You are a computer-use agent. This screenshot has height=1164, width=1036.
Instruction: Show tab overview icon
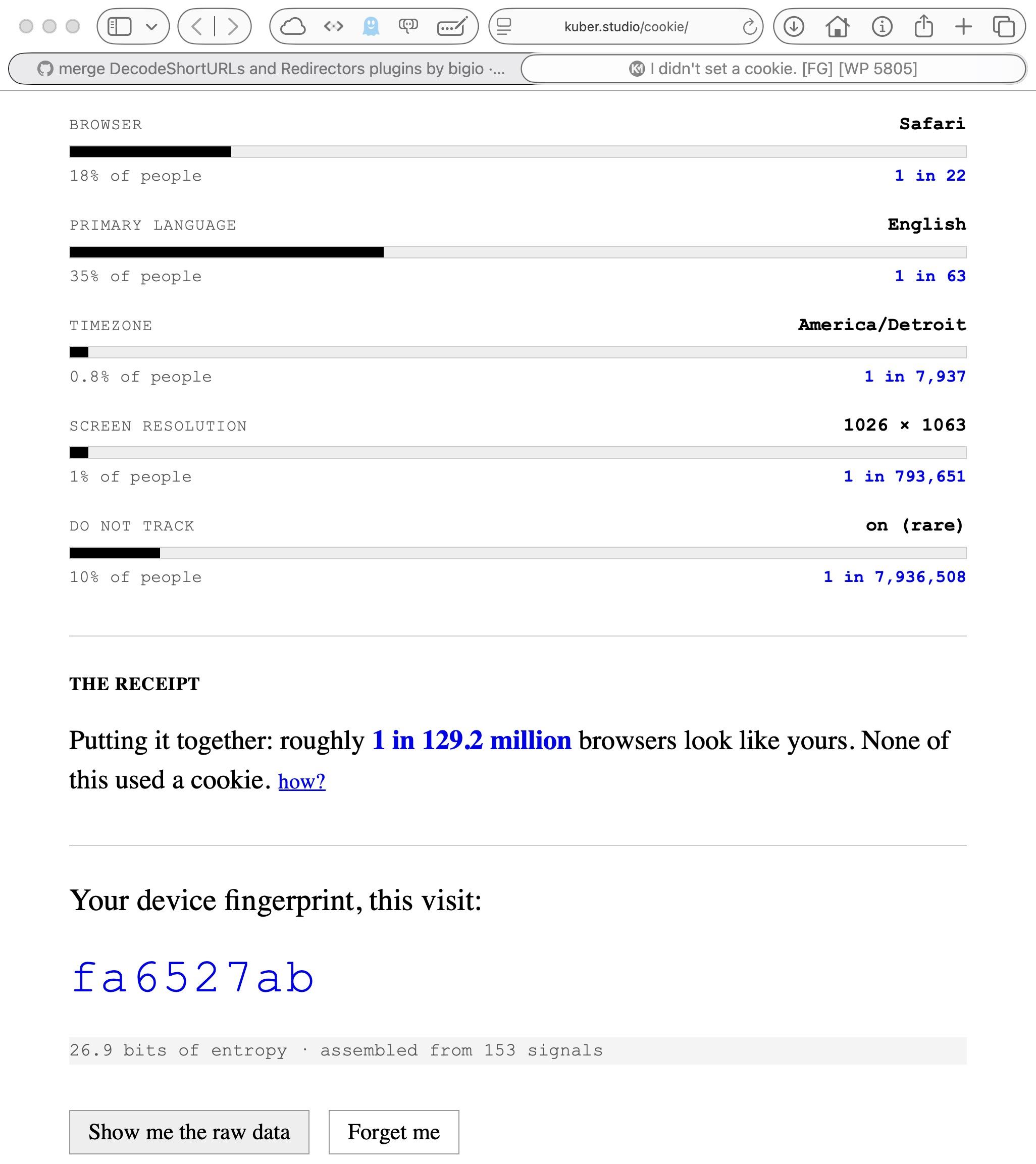pyautogui.click(x=1004, y=26)
